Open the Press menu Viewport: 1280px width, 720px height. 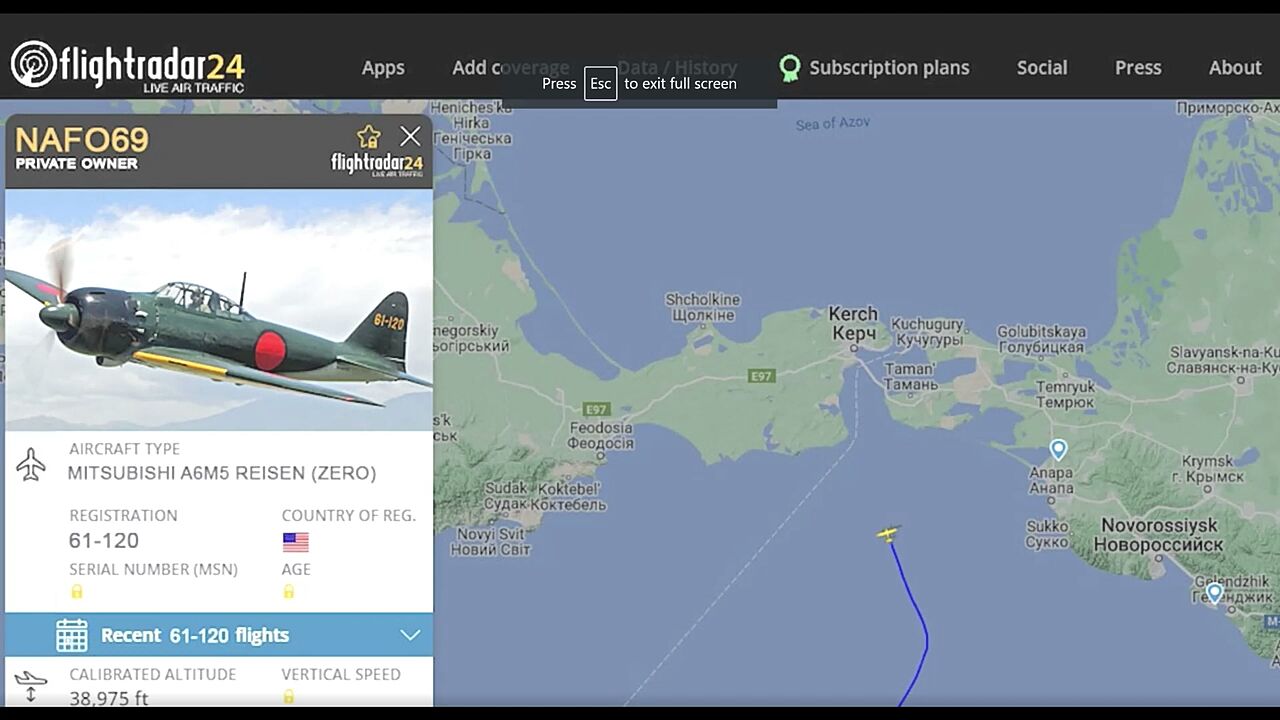(1138, 68)
